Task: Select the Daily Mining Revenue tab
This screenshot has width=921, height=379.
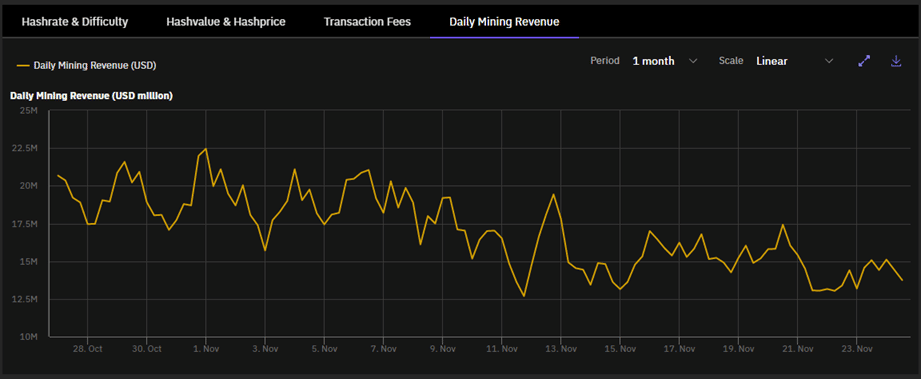Action: tap(504, 22)
